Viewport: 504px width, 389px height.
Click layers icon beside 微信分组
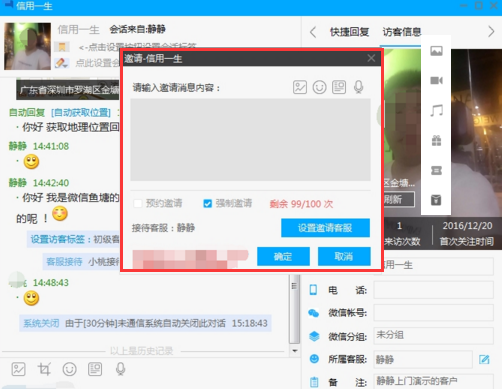point(314,336)
